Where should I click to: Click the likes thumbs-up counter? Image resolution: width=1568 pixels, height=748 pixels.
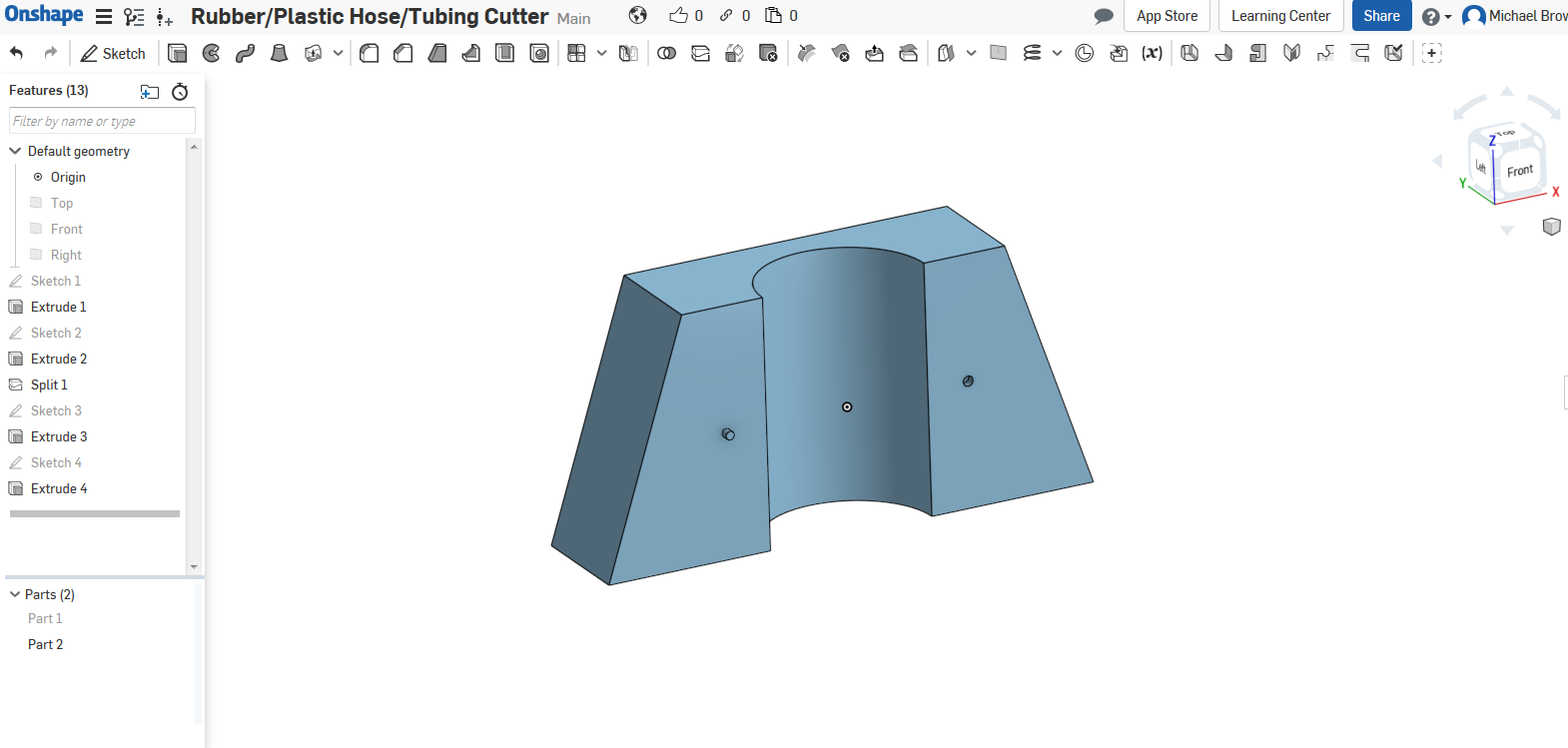tap(686, 16)
